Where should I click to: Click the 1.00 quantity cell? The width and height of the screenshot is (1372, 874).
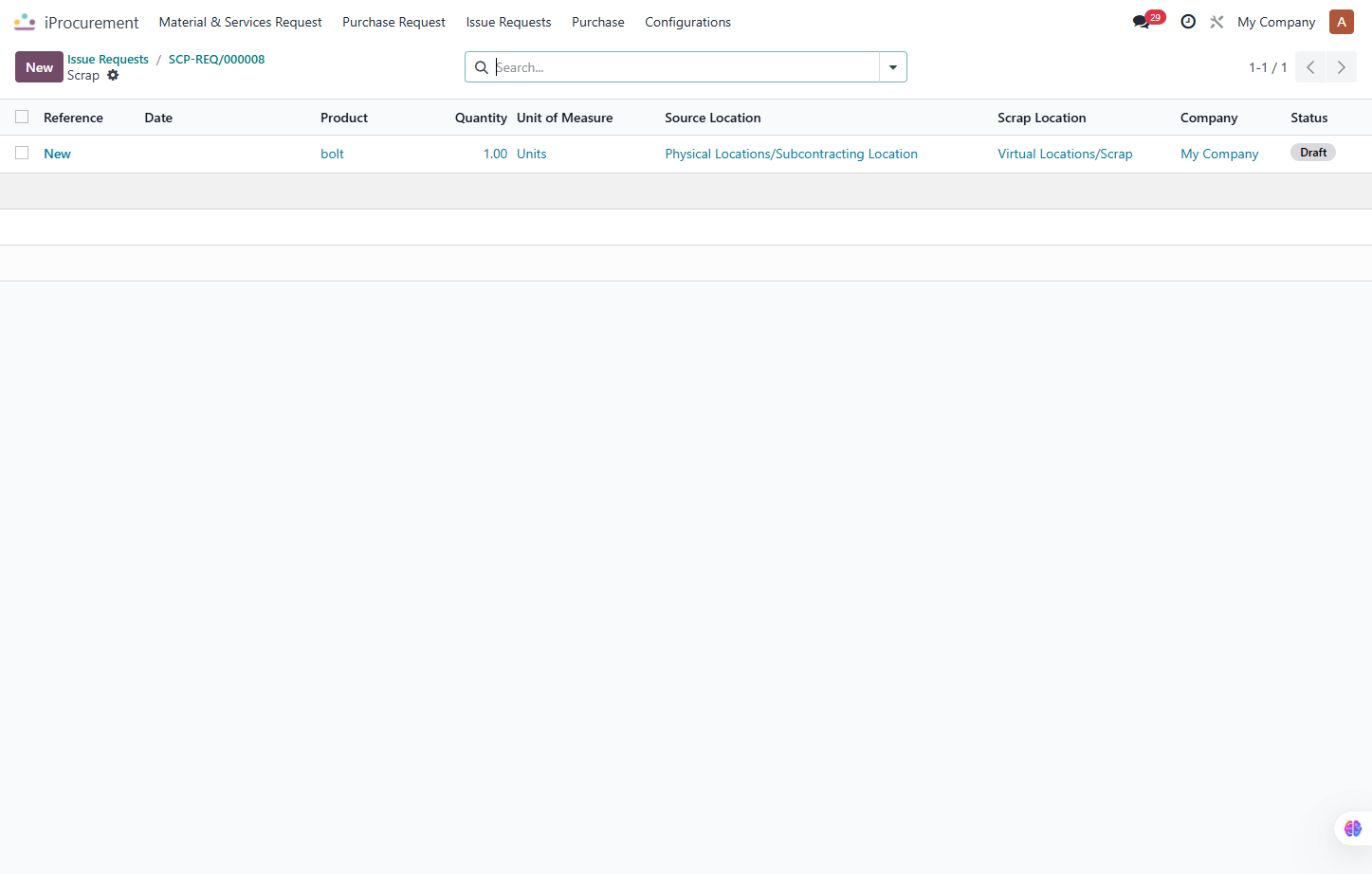tap(495, 154)
